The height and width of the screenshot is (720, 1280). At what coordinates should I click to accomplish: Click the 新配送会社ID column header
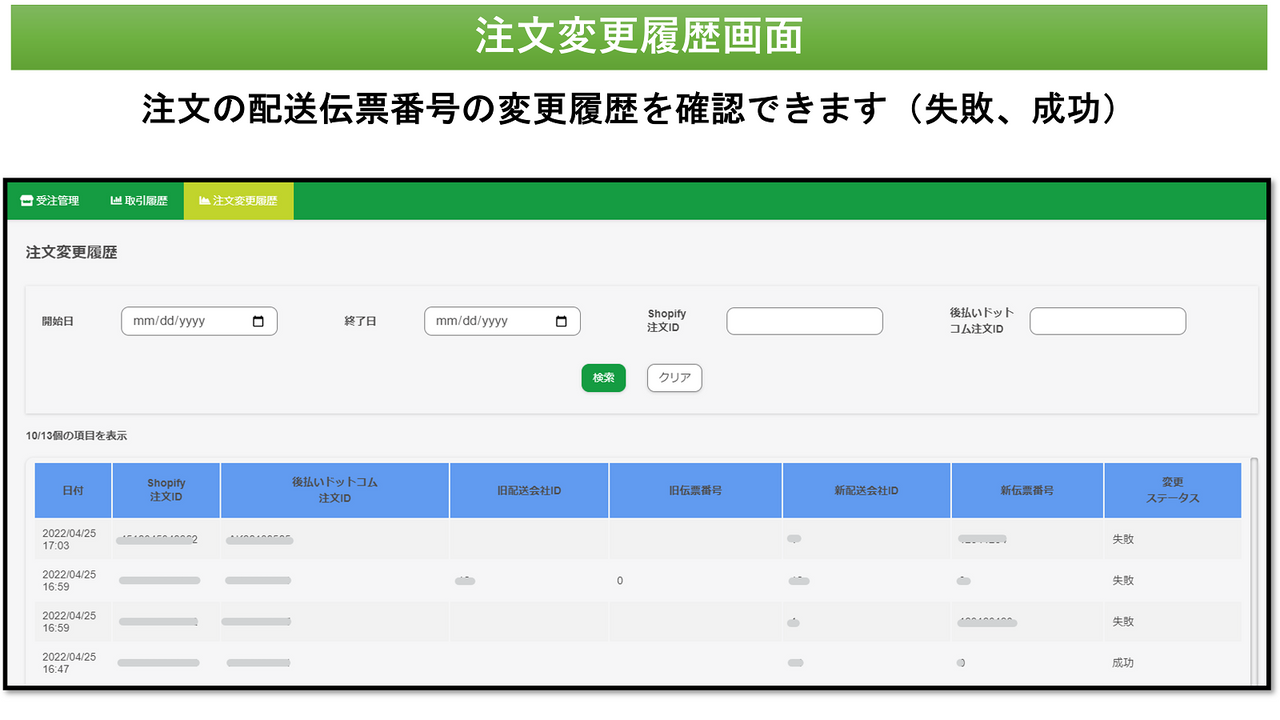coord(867,491)
